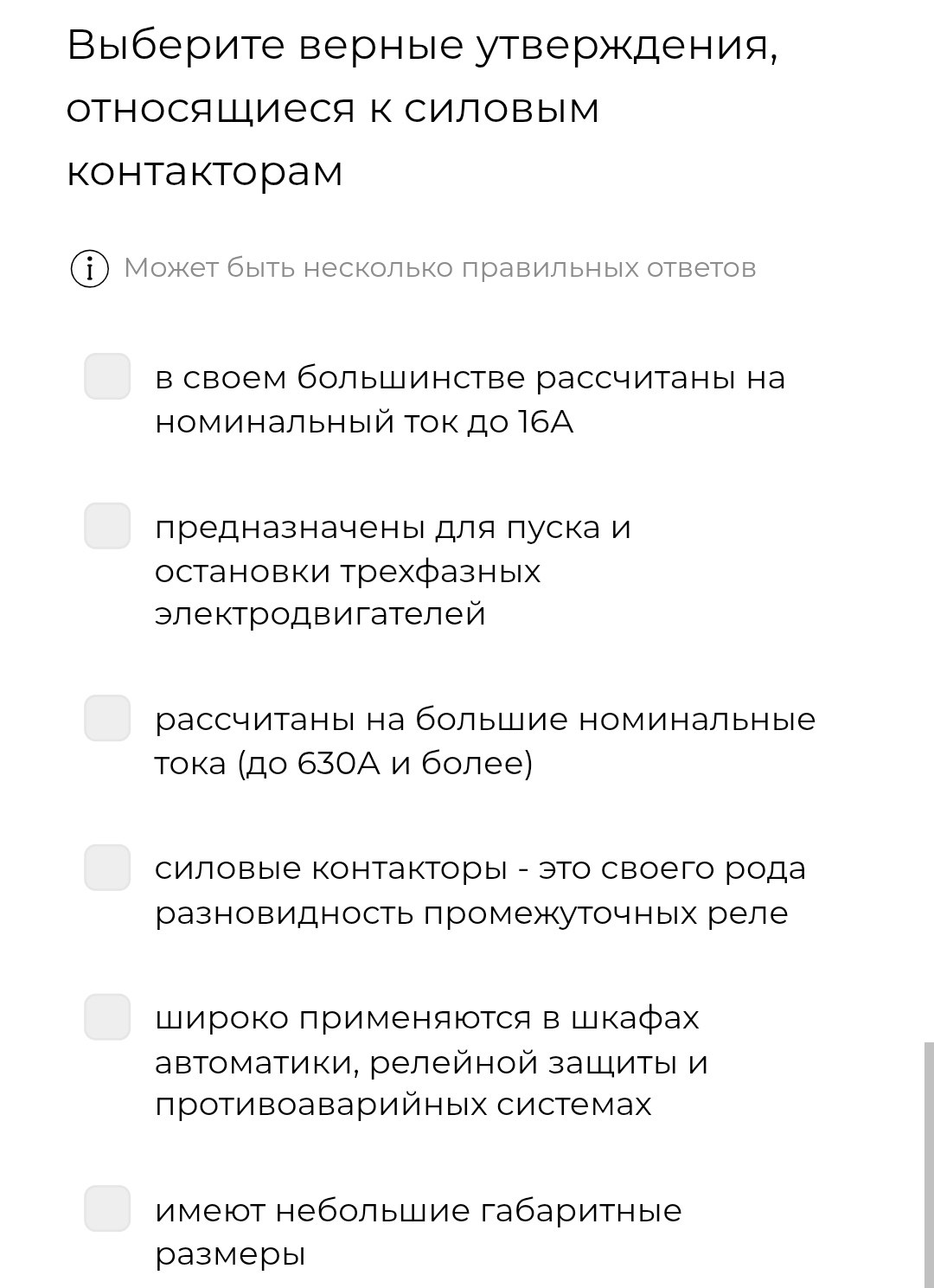This screenshot has width=934, height=1288.
Task: Click option text 'предназначены для пуска и остановки'
Action: pyautogui.click(x=393, y=549)
